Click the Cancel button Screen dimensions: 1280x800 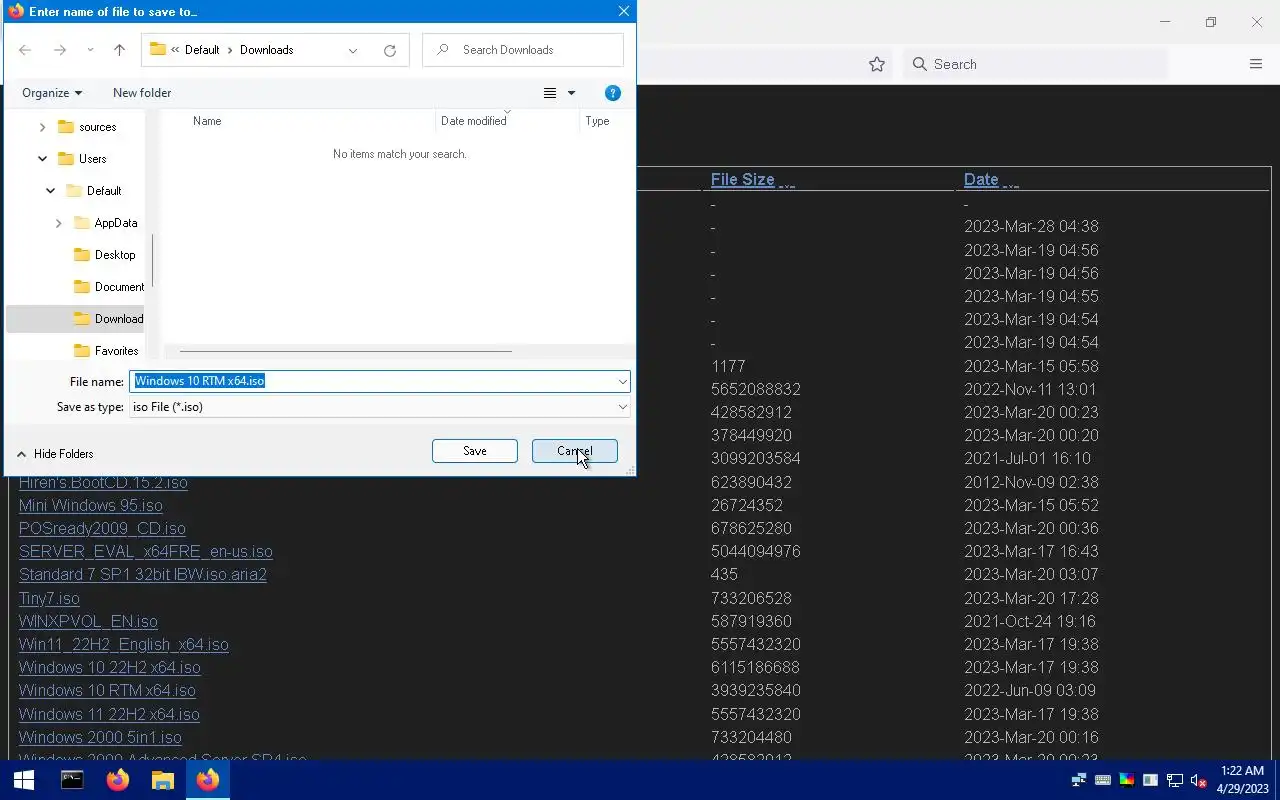575,451
